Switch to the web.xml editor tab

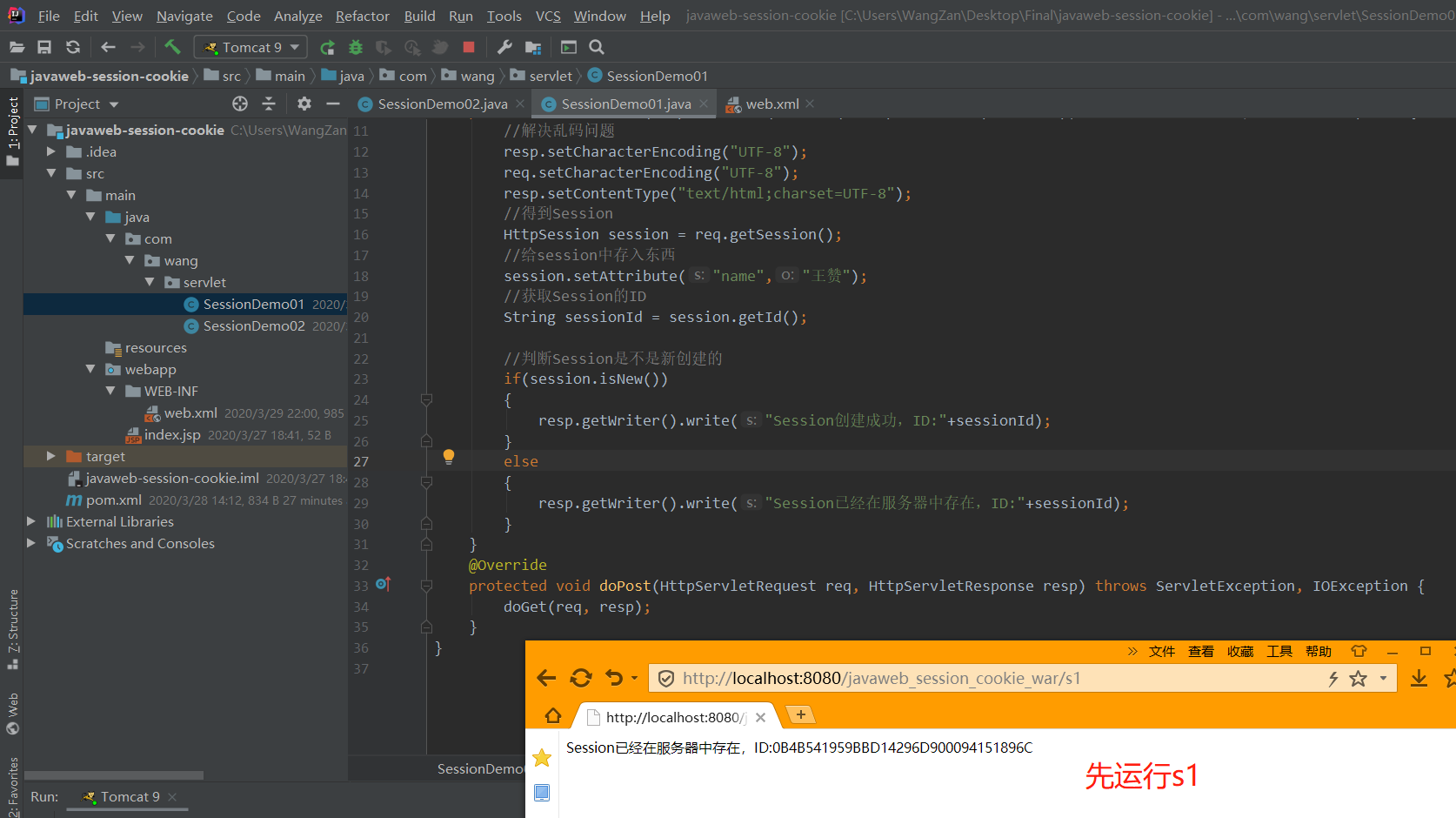click(771, 104)
